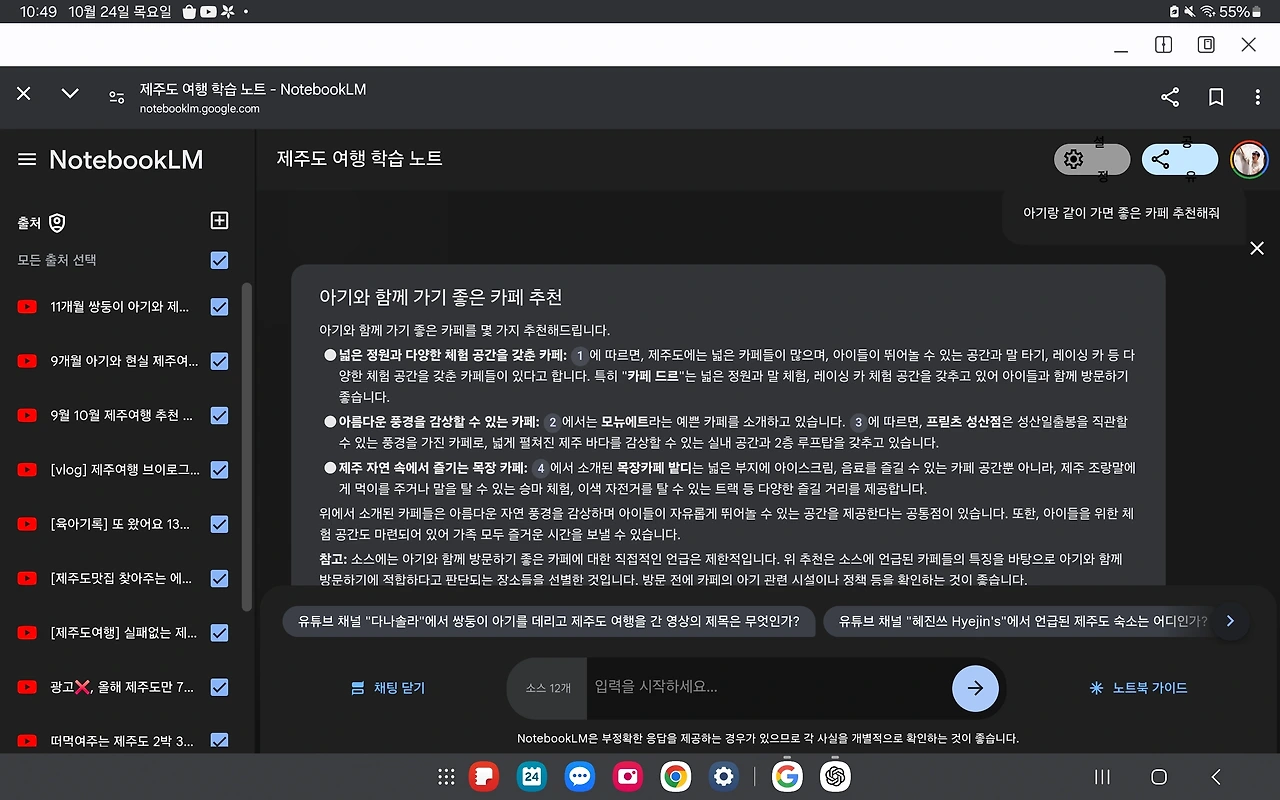The image size is (1280, 800).
Task: Open the apps grid in the taskbar
Action: click(x=446, y=777)
